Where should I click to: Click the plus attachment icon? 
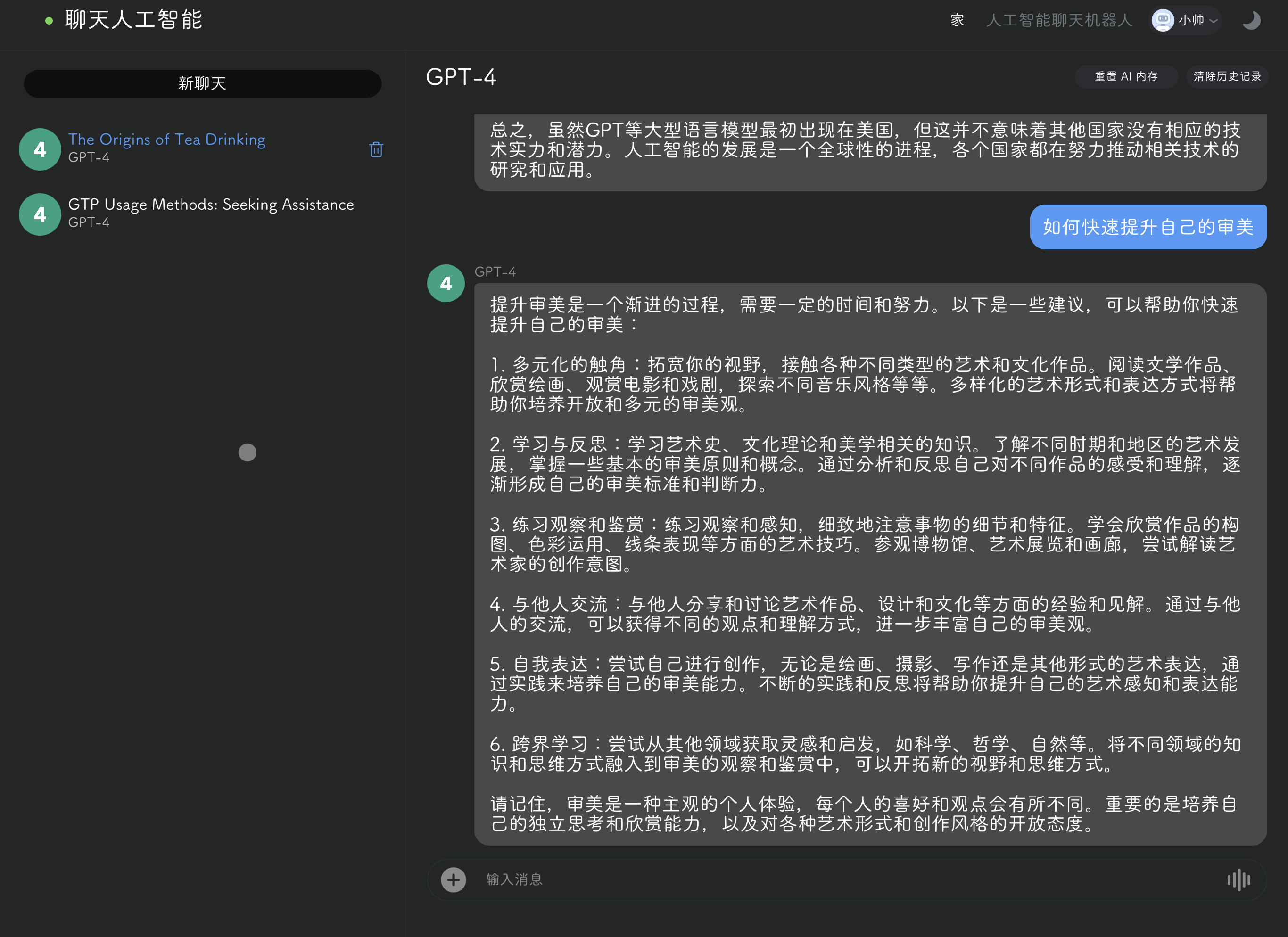453,879
